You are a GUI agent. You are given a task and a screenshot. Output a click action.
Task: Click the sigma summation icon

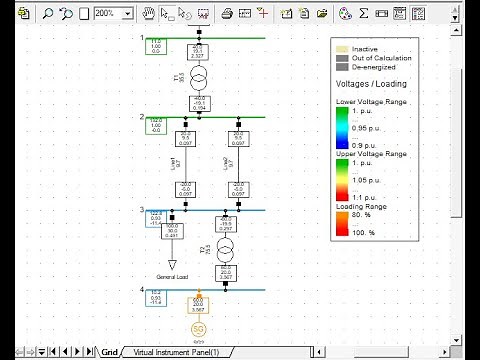tap(363, 13)
